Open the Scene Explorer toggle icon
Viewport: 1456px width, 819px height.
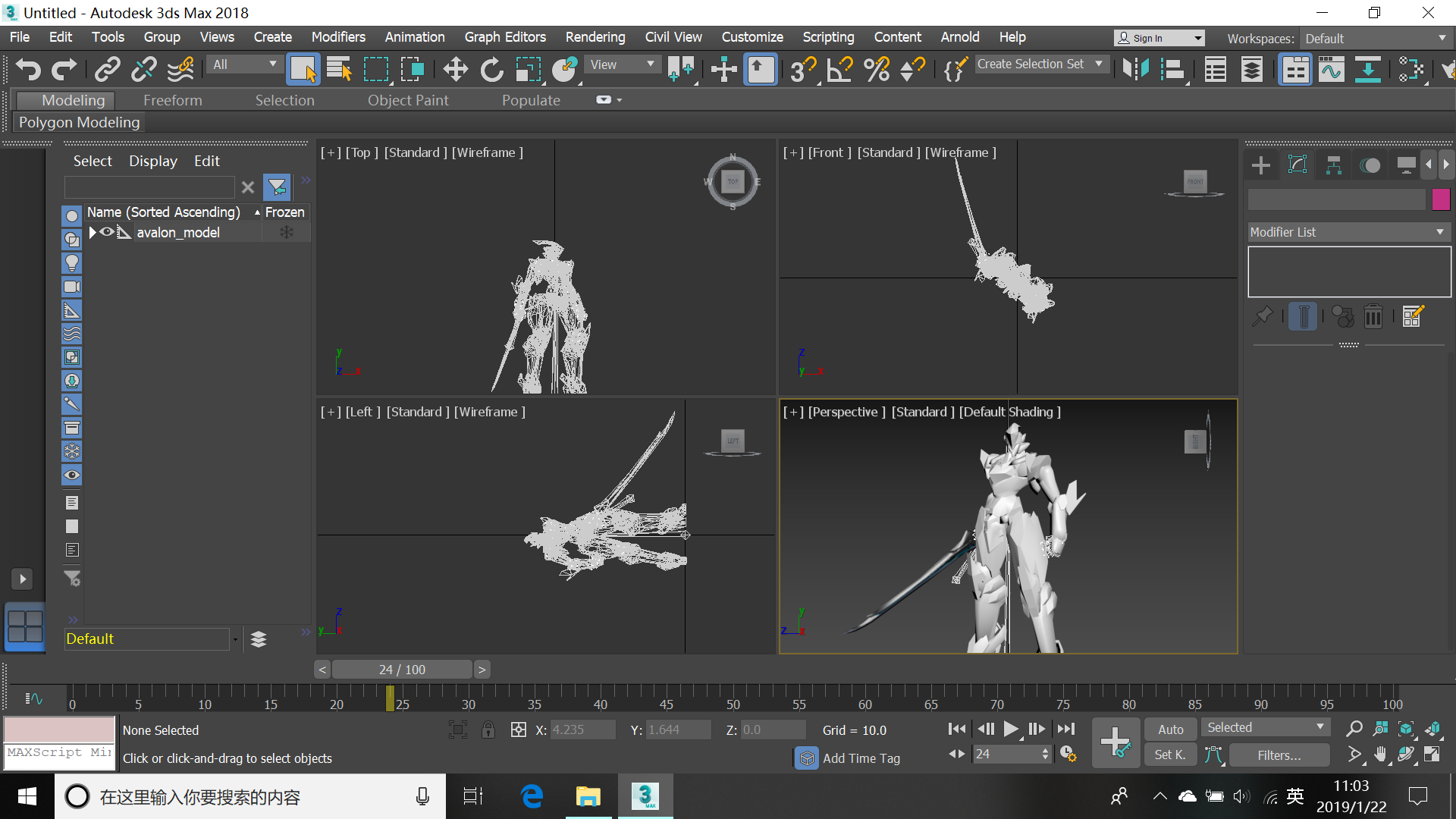click(x=1216, y=69)
